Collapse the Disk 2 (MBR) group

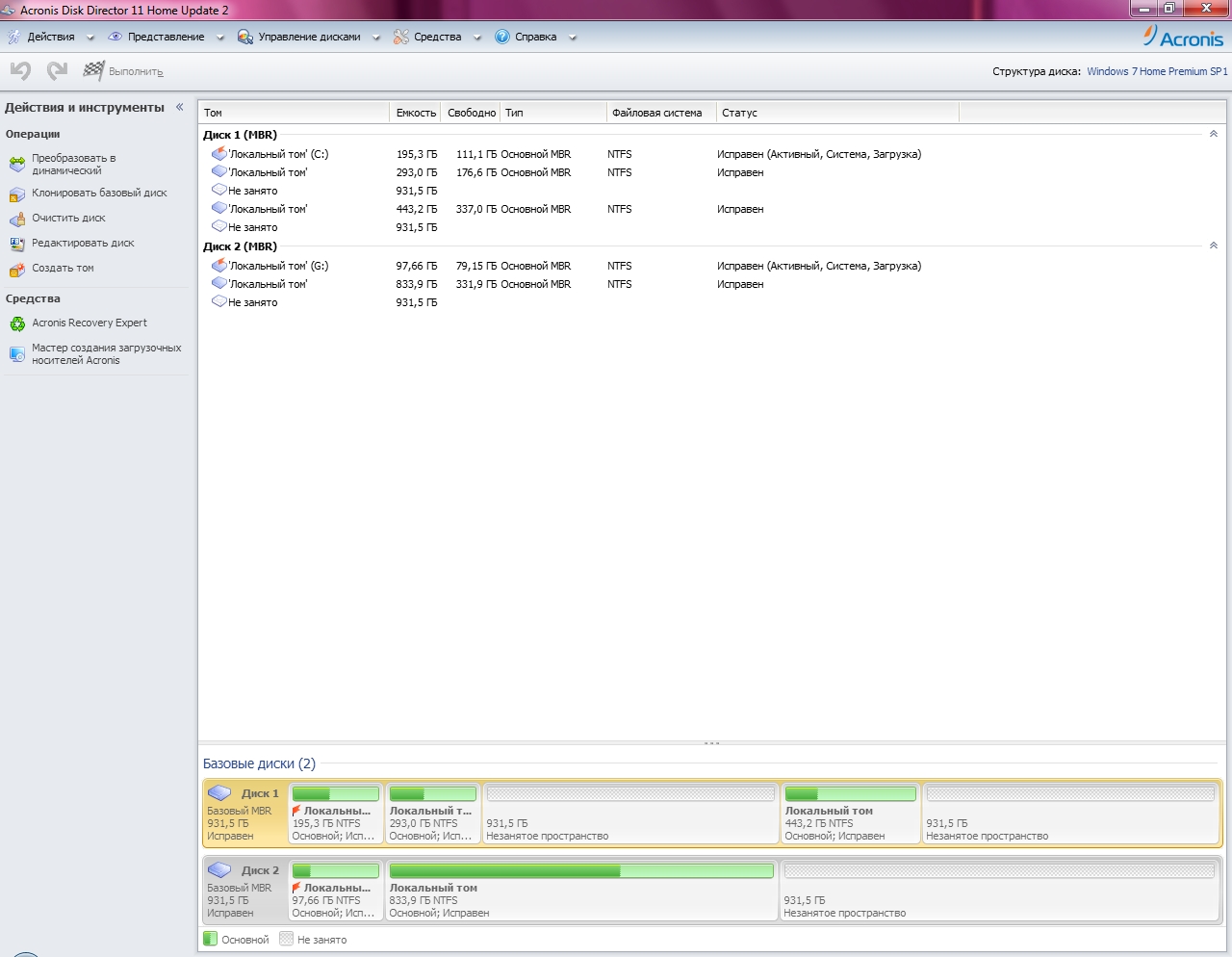point(1213,246)
